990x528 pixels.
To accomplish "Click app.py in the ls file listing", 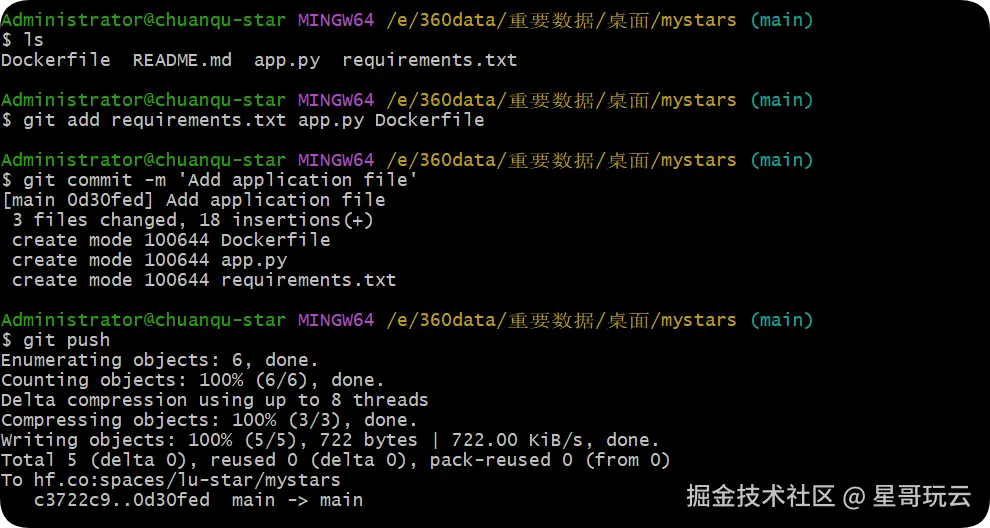I will point(287,60).
